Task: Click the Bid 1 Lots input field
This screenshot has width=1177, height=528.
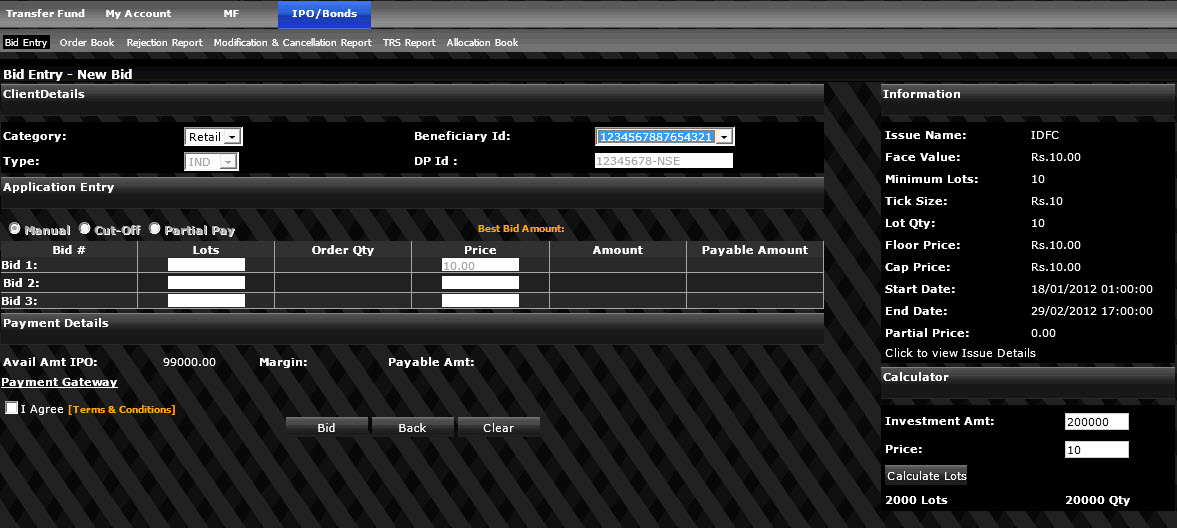Action: point(206,265)
